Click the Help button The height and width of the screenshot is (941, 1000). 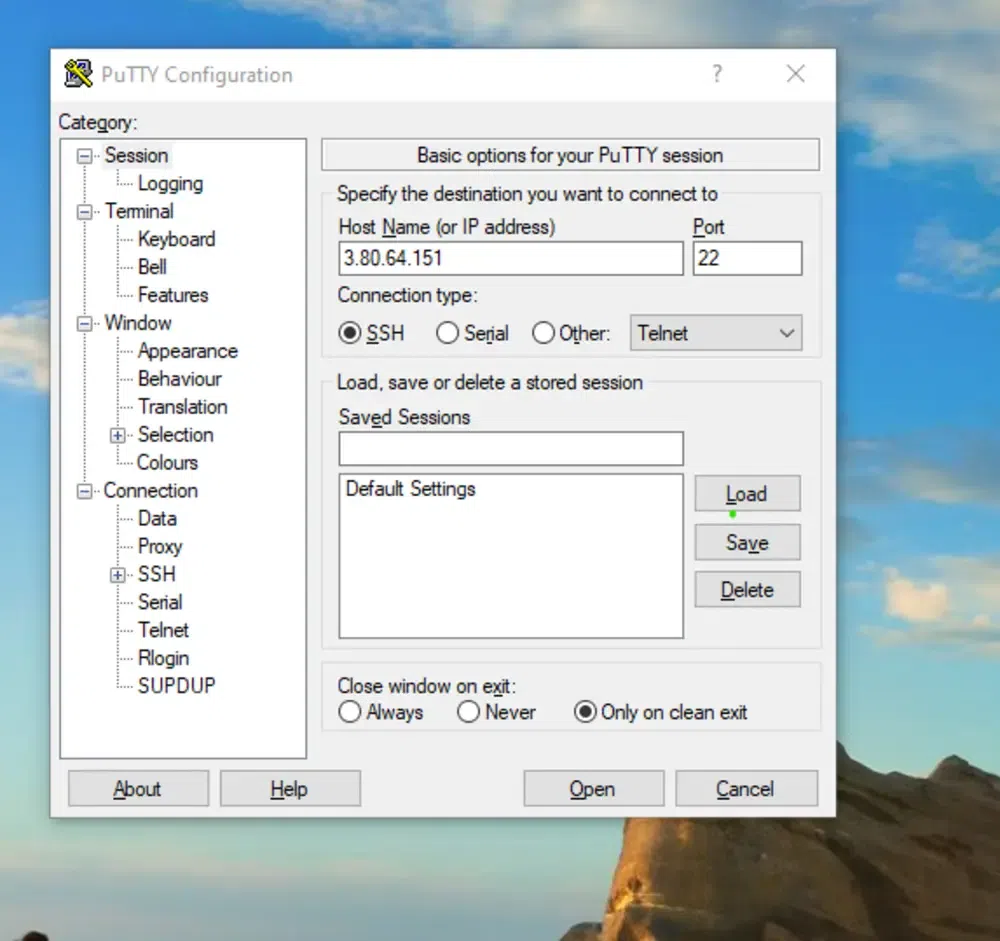tap(290, 789)
